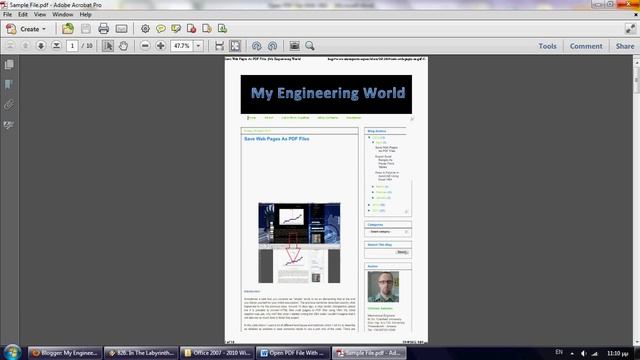Show the Signatures side panel
Image resolution: width=640 pixels, height=360 pixels.
tap(9, 124)
